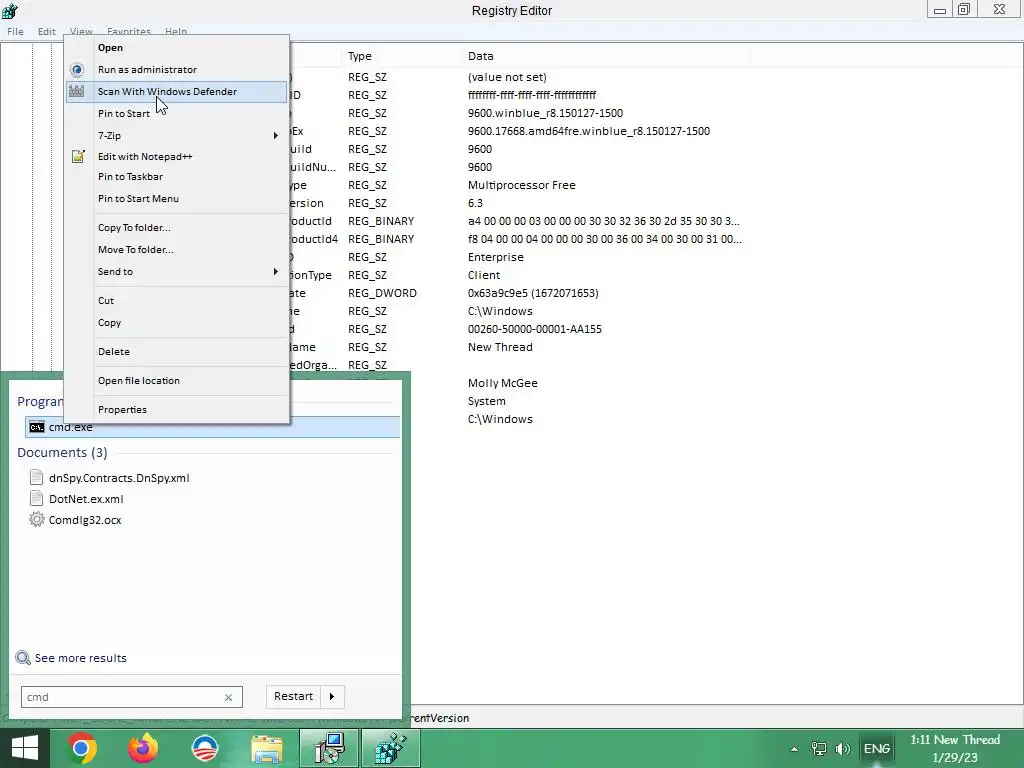Click the Notepad++ icon in context menu
Image resolution: width=1024 pixels, height=768 pixels.
pyautogui.click(x=78, y=156)
